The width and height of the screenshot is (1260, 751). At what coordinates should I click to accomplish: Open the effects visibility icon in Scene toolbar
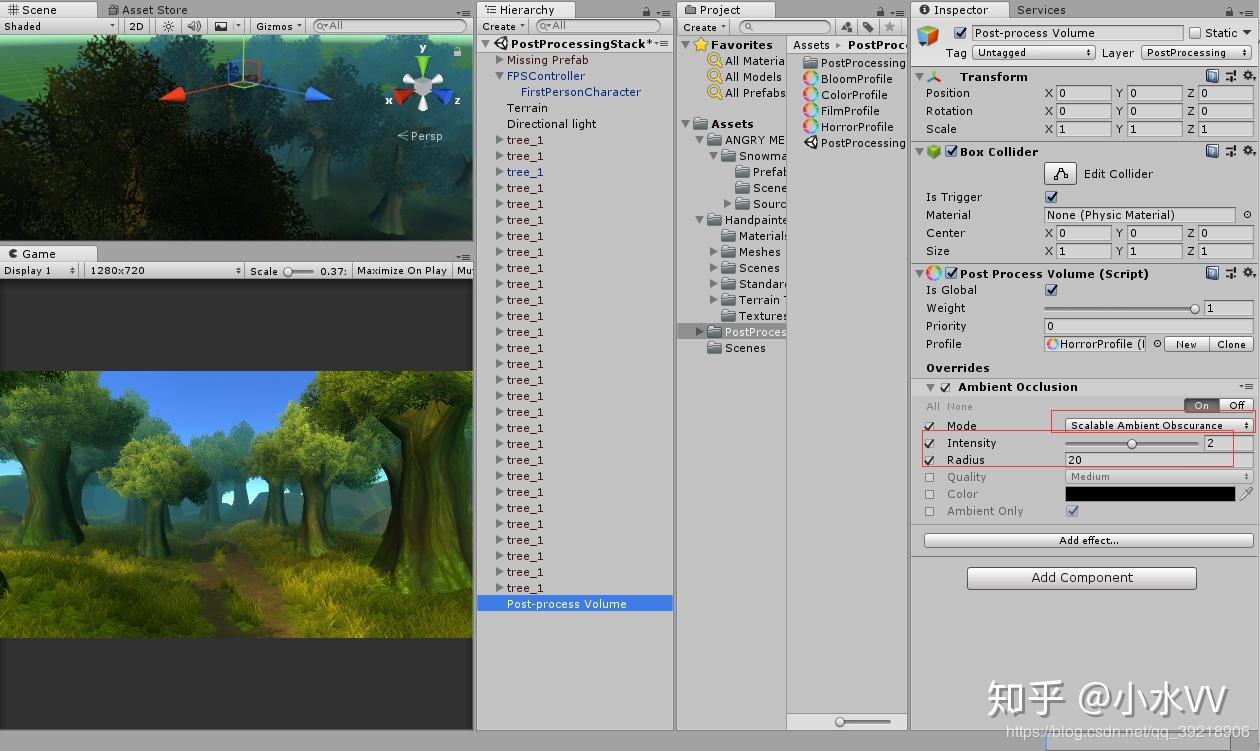coord(222,26)
